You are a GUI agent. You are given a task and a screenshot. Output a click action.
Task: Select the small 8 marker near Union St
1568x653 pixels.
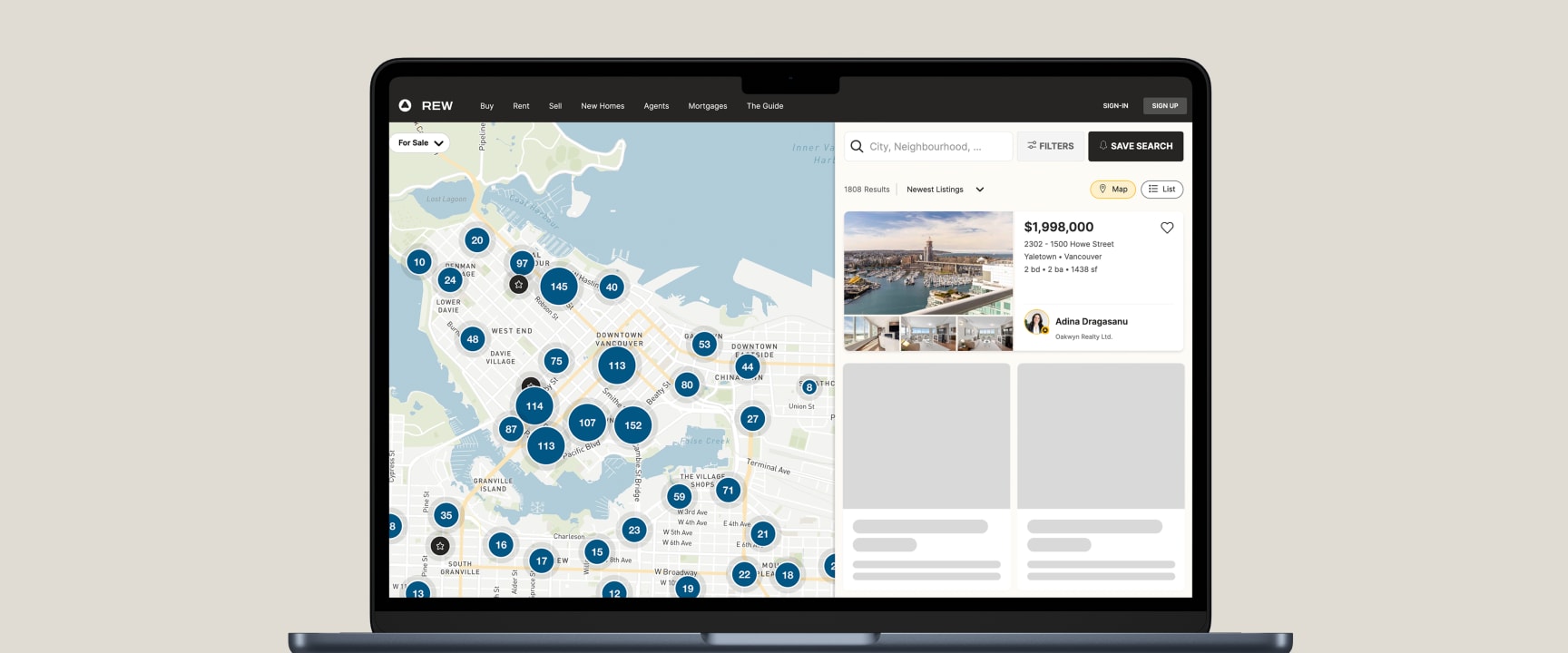coord(809,387)
